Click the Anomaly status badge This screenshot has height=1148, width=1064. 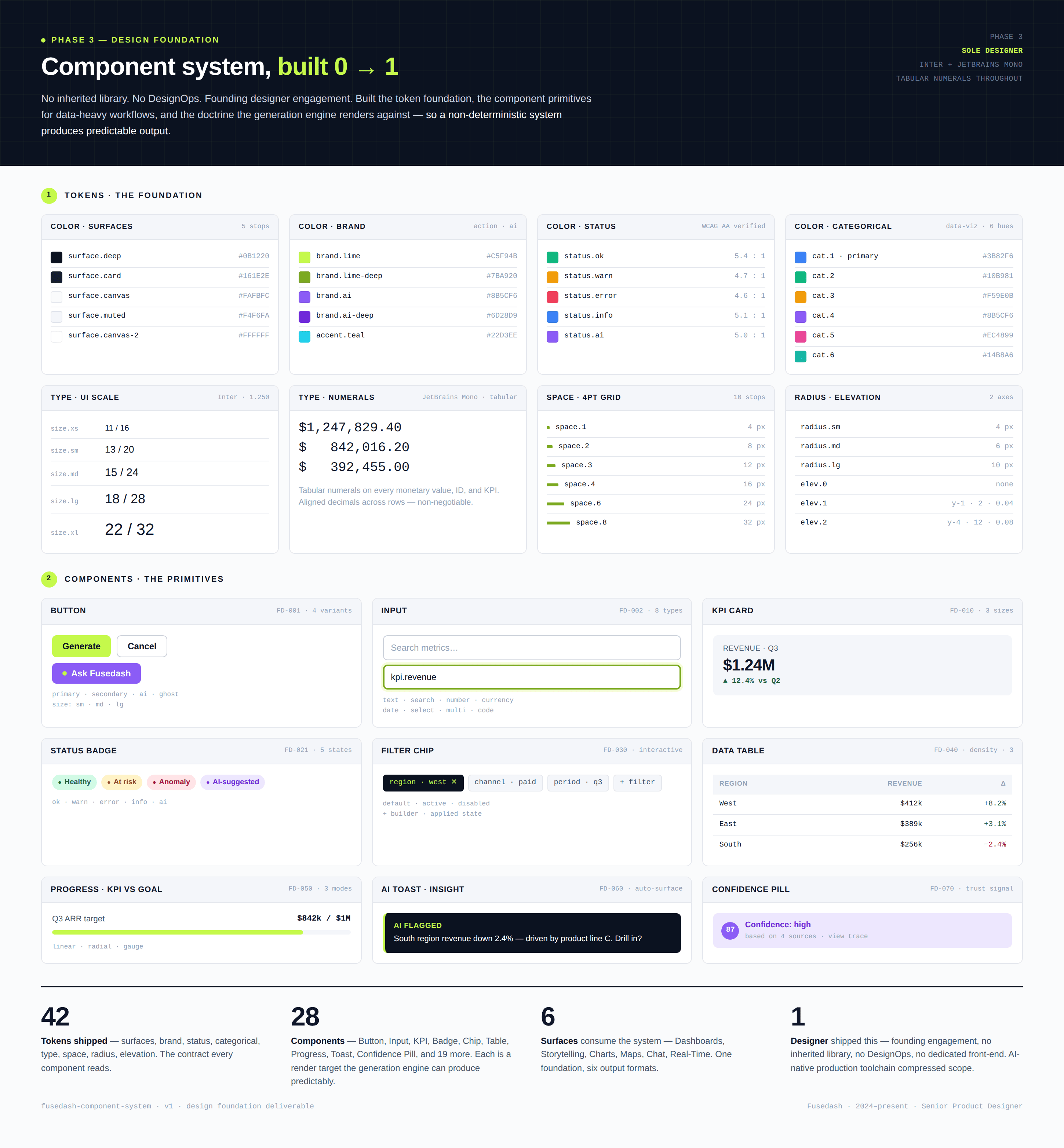tap(171, 782)
